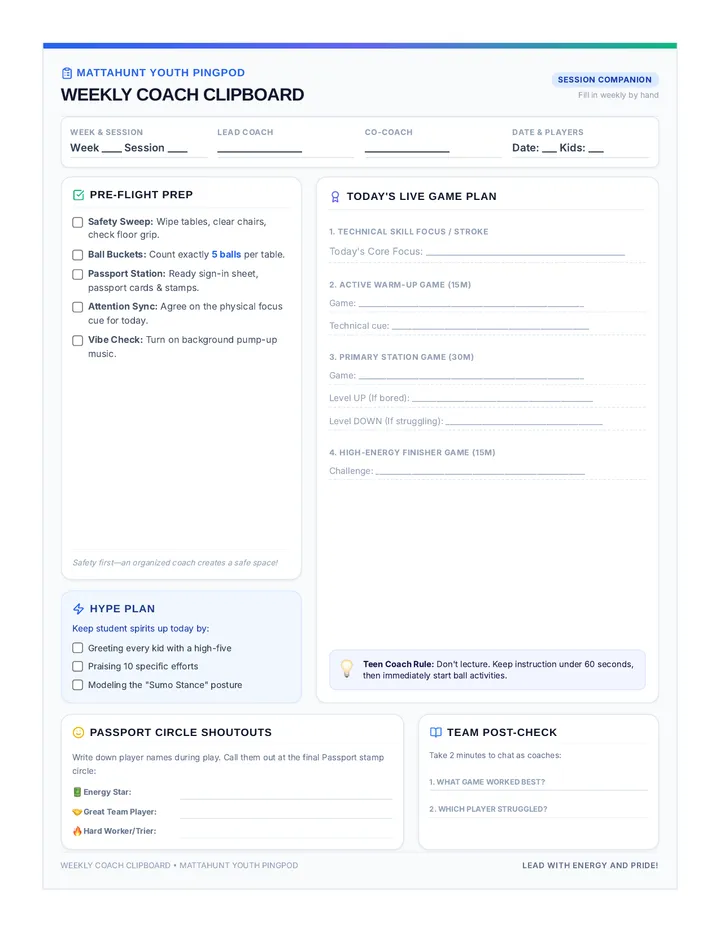The width and height of the screenshot is (720, 932).
Task: Click the green checkmark icon for Pre-Flight Prep
Action: click(x=78, y=195)
